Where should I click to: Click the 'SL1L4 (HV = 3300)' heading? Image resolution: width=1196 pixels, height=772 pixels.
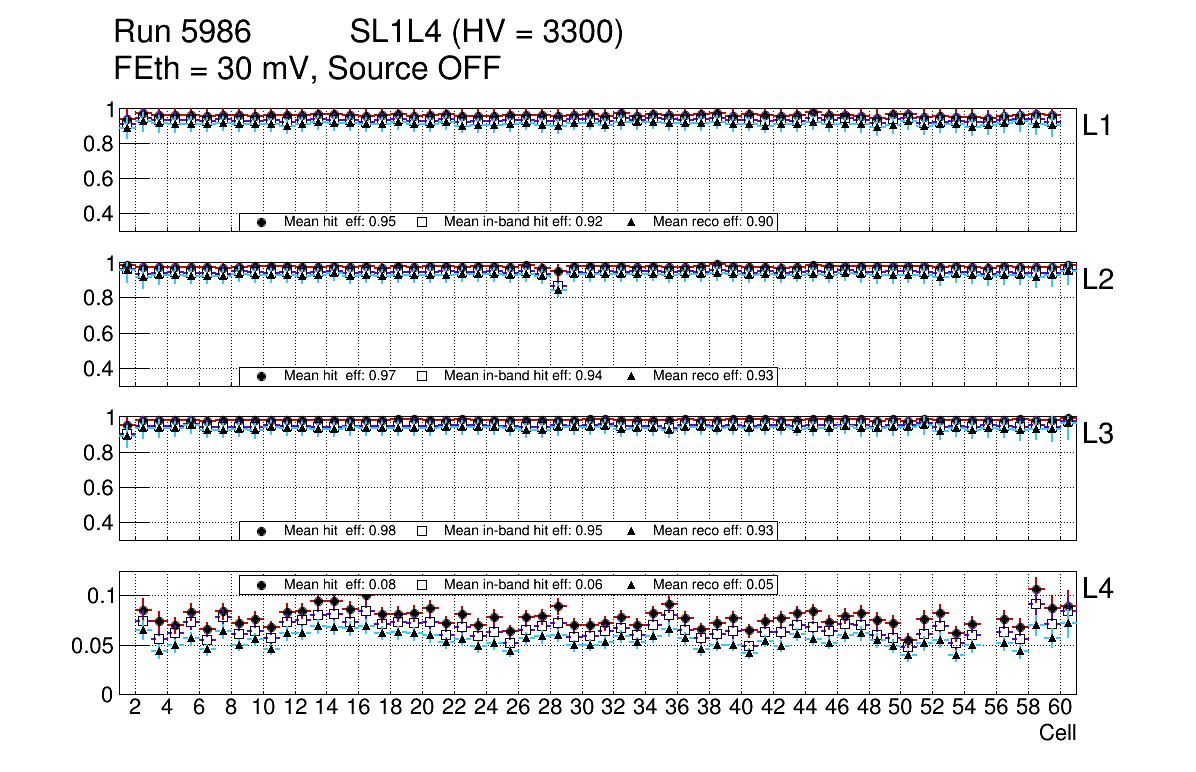(x=486, y=33)
